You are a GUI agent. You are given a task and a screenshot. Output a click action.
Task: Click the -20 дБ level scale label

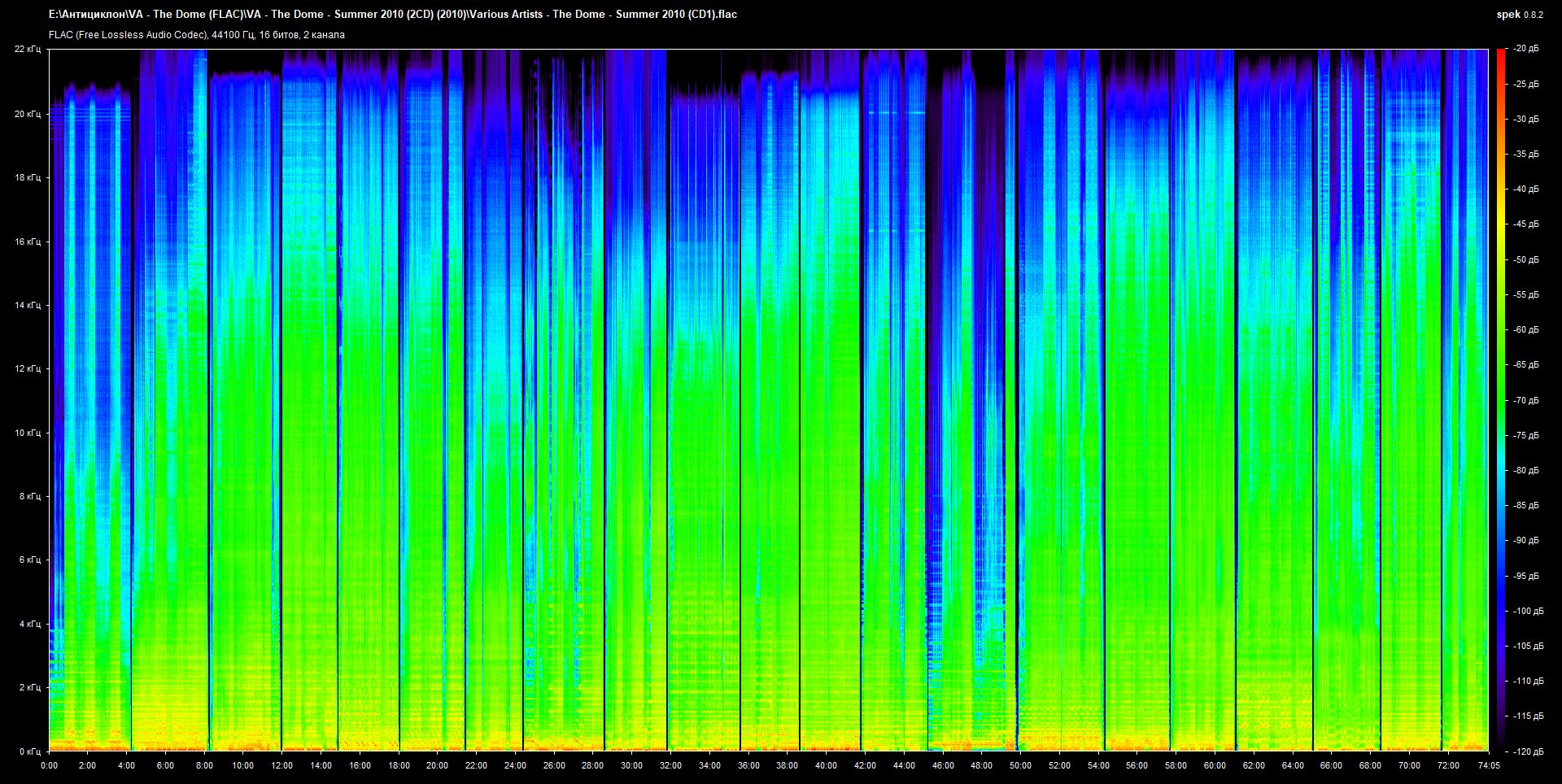[x=1525, y=49]
